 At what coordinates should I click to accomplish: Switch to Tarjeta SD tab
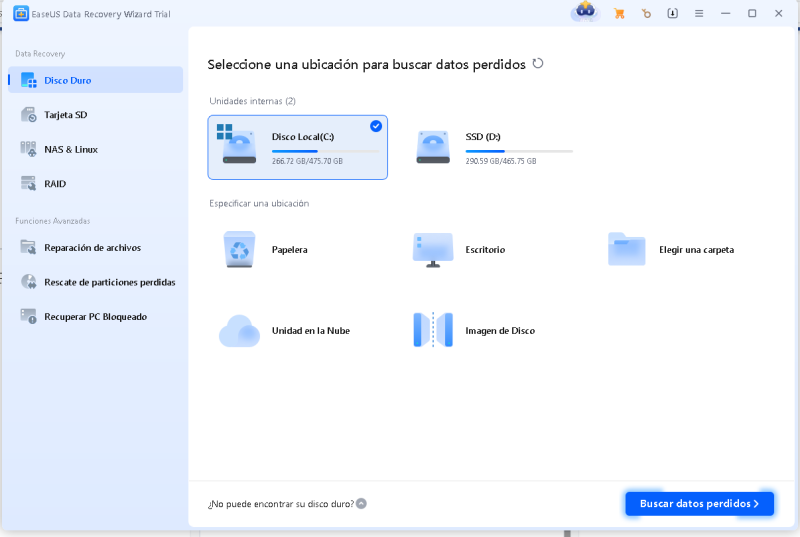pos(65,115)
